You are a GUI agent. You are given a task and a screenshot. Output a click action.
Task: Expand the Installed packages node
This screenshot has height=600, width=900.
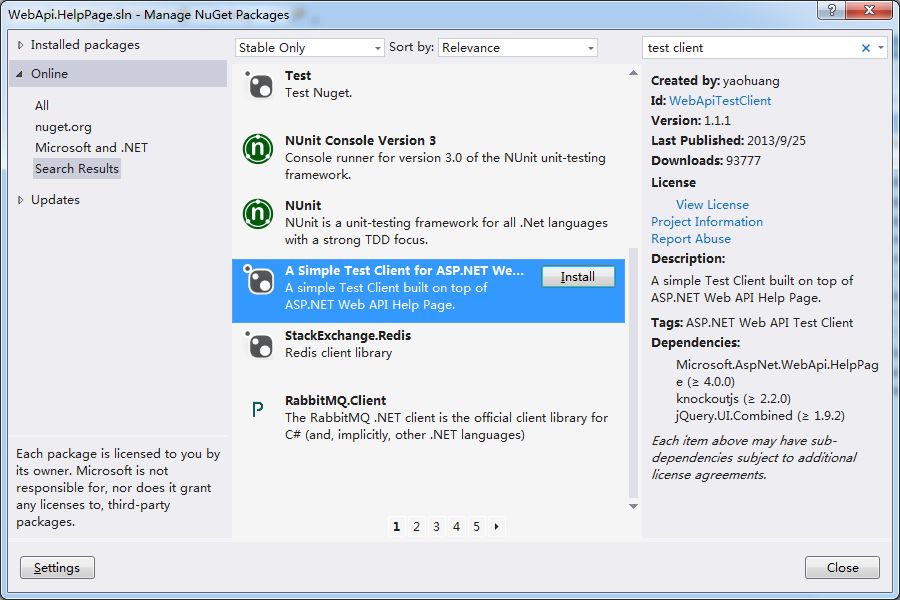[x=20, y=45]
